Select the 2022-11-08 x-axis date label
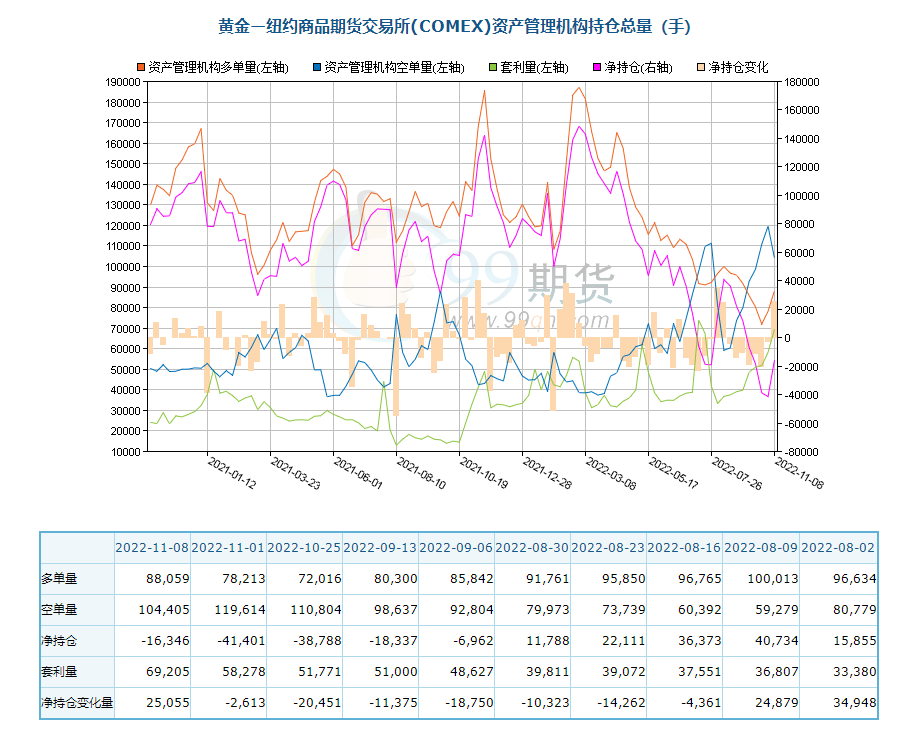The image size is (901, 746). point(799,473)
